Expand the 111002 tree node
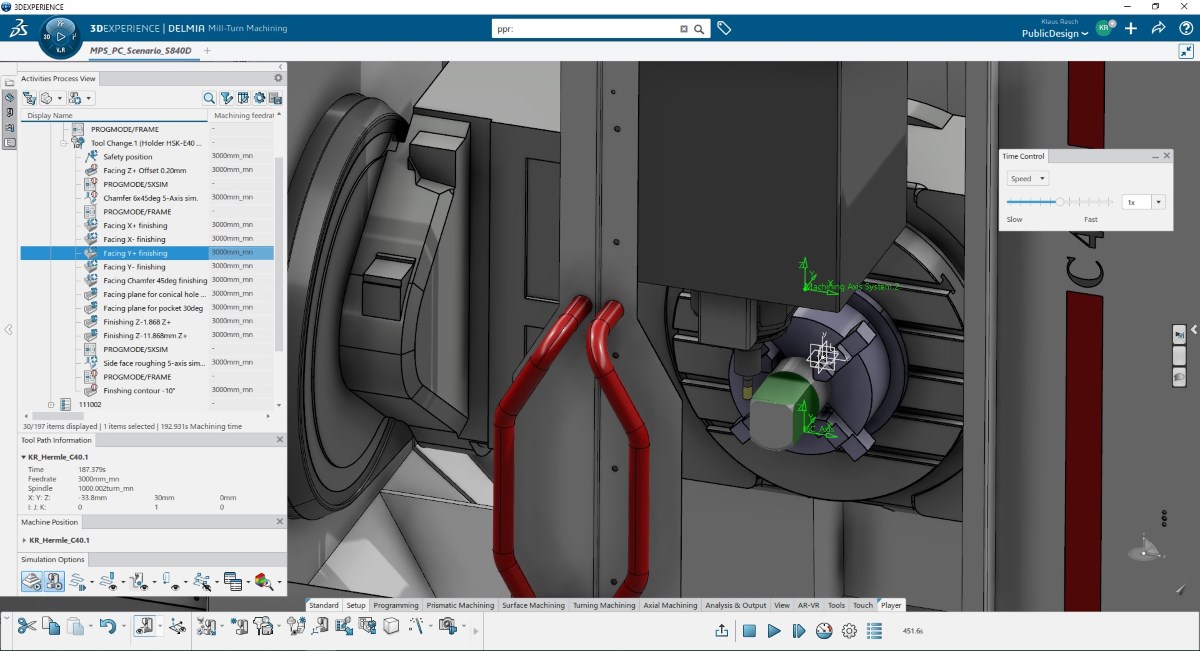Image resolution: width=1200 pixels, height=651 pixels. click(x=51, y=404)
